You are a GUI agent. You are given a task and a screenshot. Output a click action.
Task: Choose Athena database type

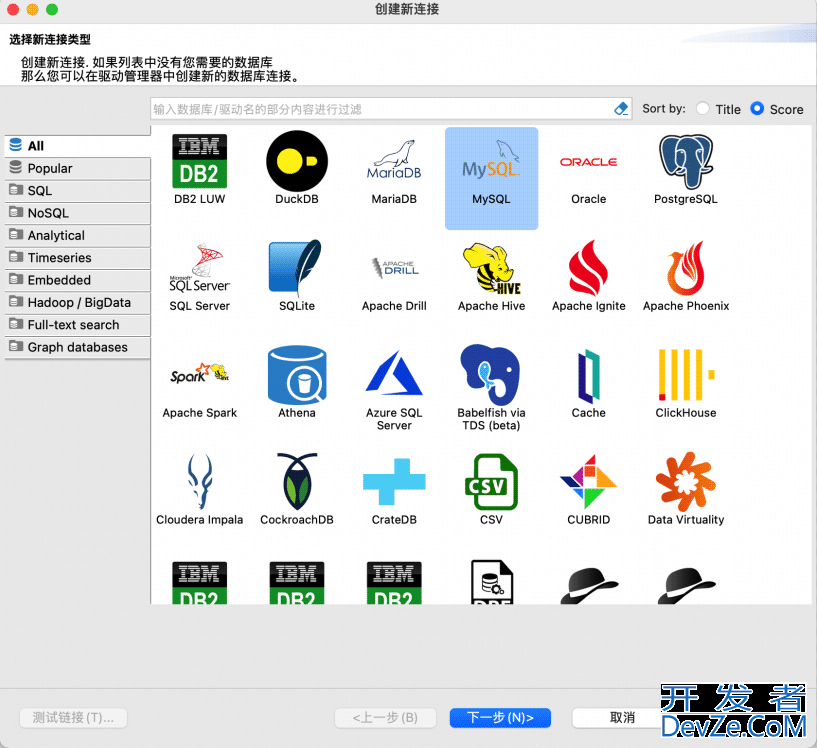click(x=297, y=375)
